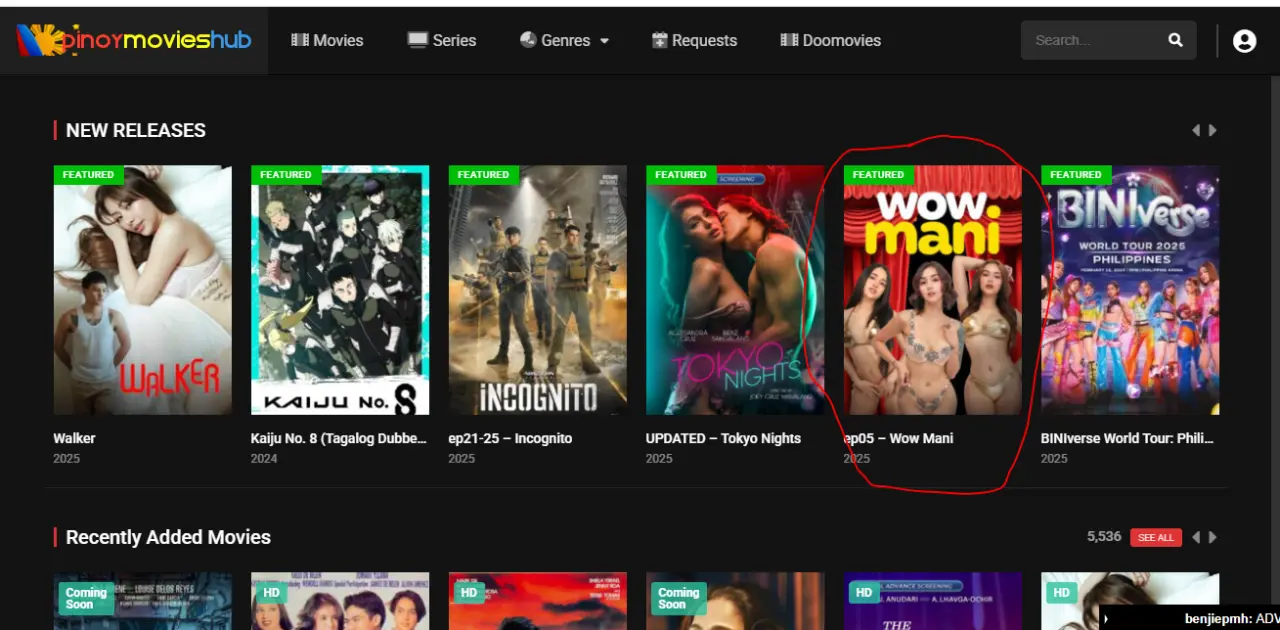Open the Incognito poster thumbnail
Screen dimensions: 1280x630
point(538,290)
